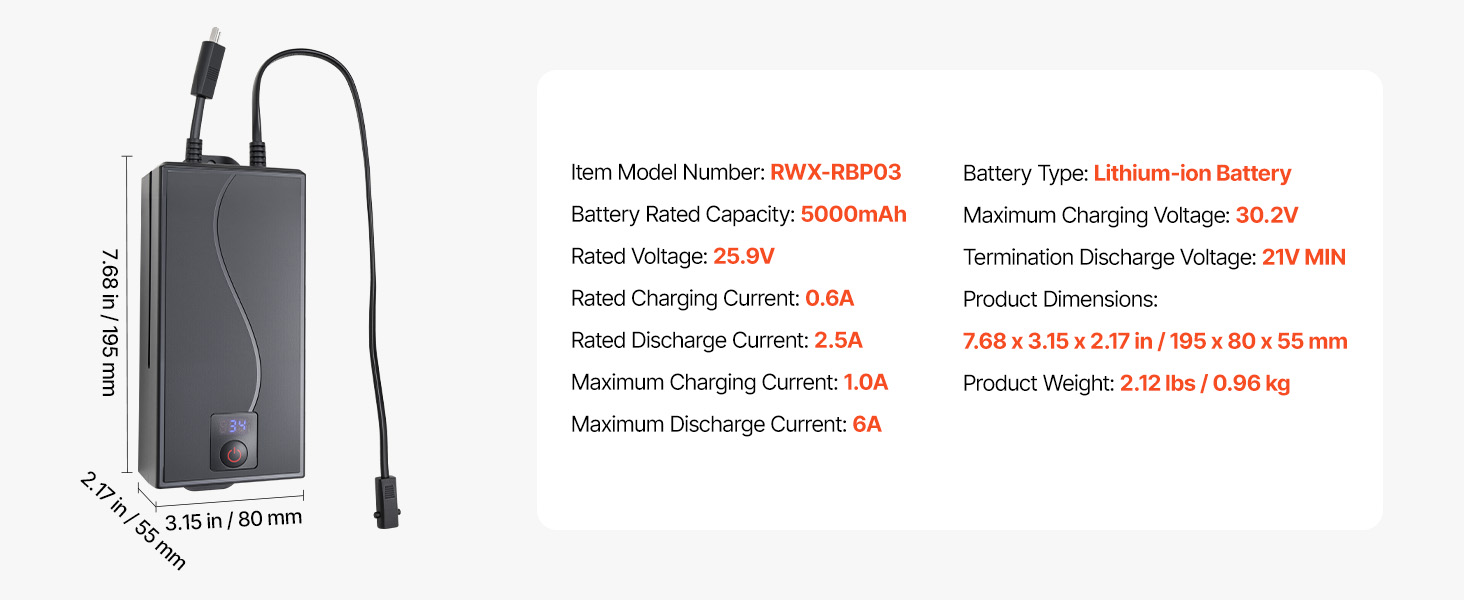Screen dimensions: 1464x600
Task: Click the 30.2V maximum charging voltage value
Action: (1267, 216)
